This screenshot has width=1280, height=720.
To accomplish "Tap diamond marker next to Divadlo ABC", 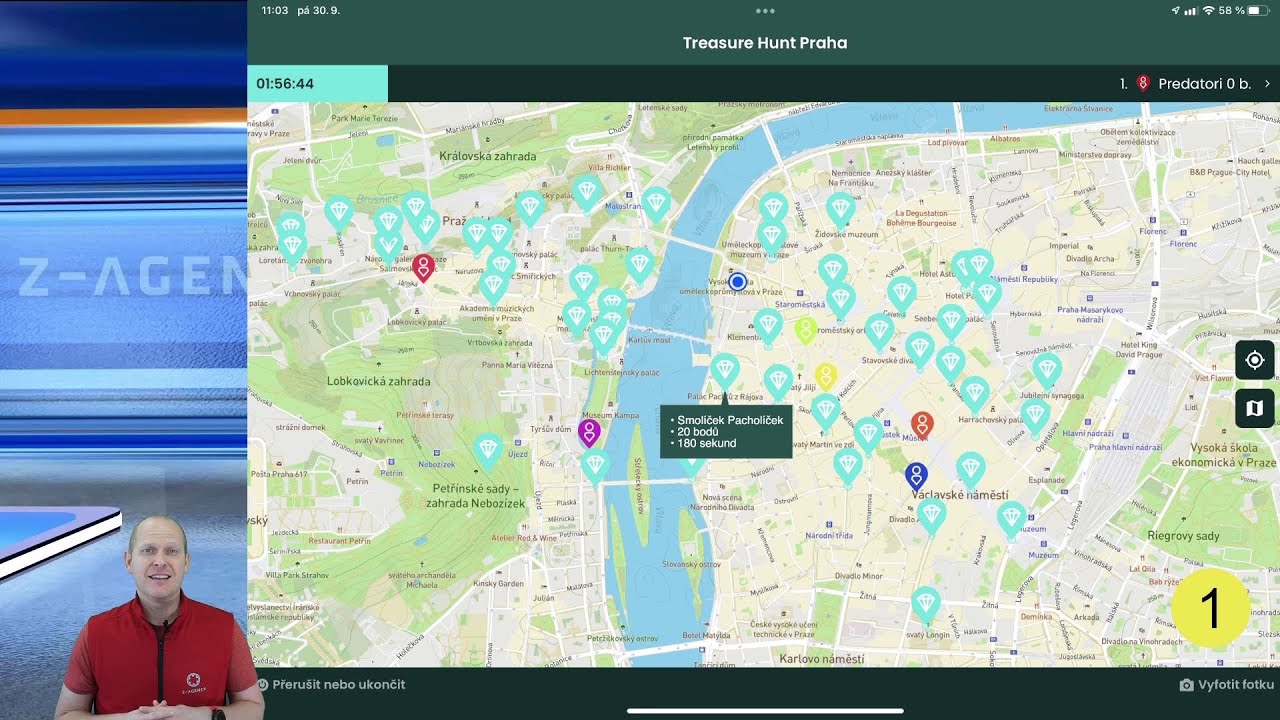I will [932, 516].
